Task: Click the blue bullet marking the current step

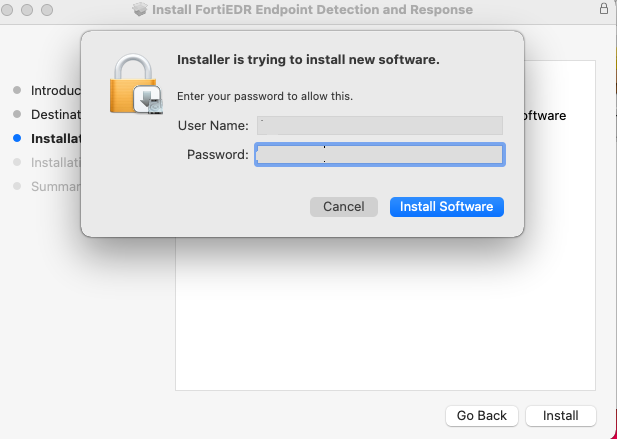Action: (x=16, y=138)
